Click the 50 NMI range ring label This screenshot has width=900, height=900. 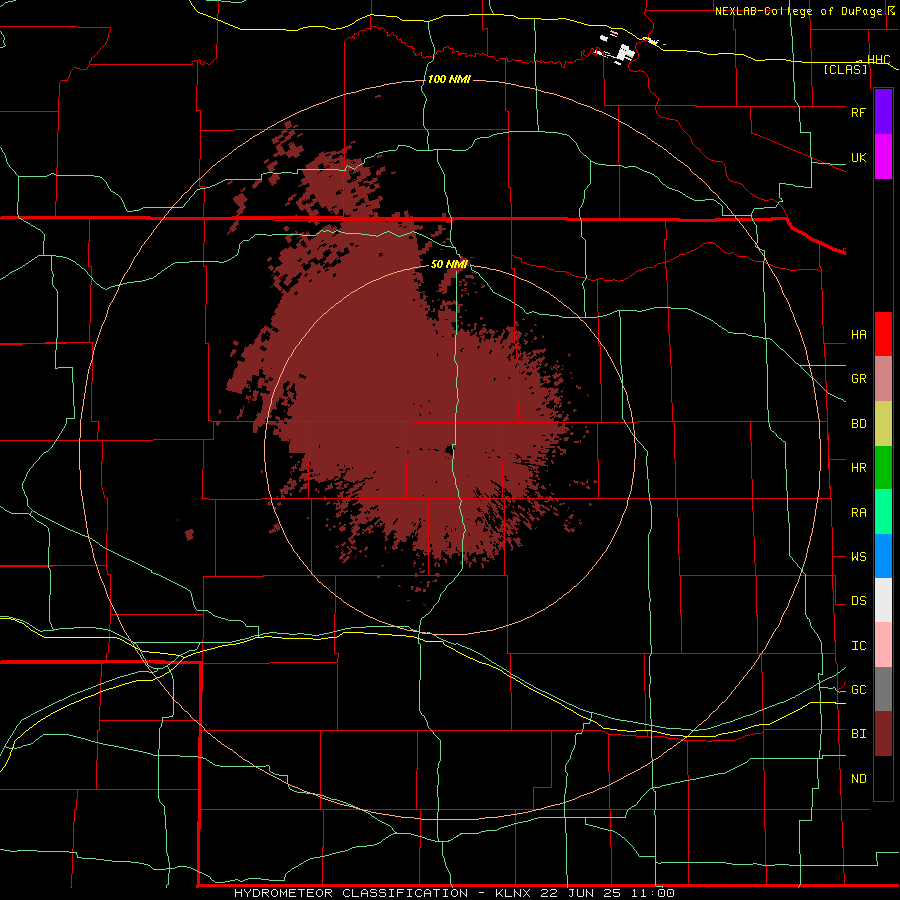click(x=449, y=264)
